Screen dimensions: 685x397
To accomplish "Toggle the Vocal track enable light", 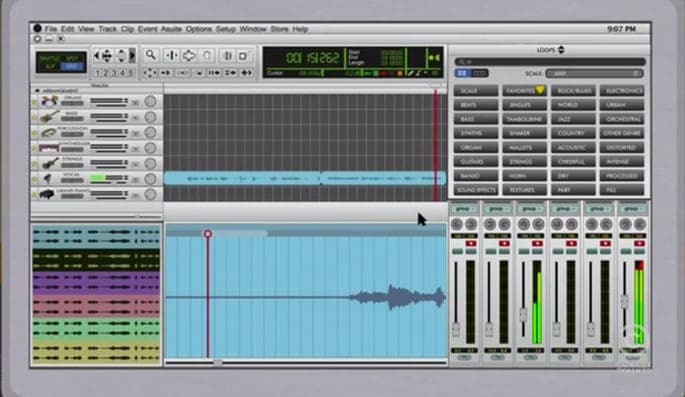I will tap(35, 179).
